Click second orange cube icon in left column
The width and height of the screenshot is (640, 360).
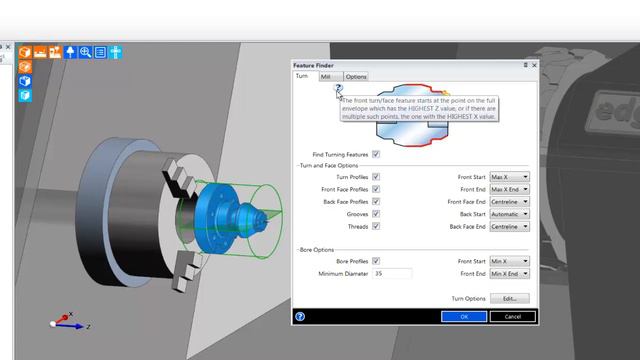tap(25, 67)
